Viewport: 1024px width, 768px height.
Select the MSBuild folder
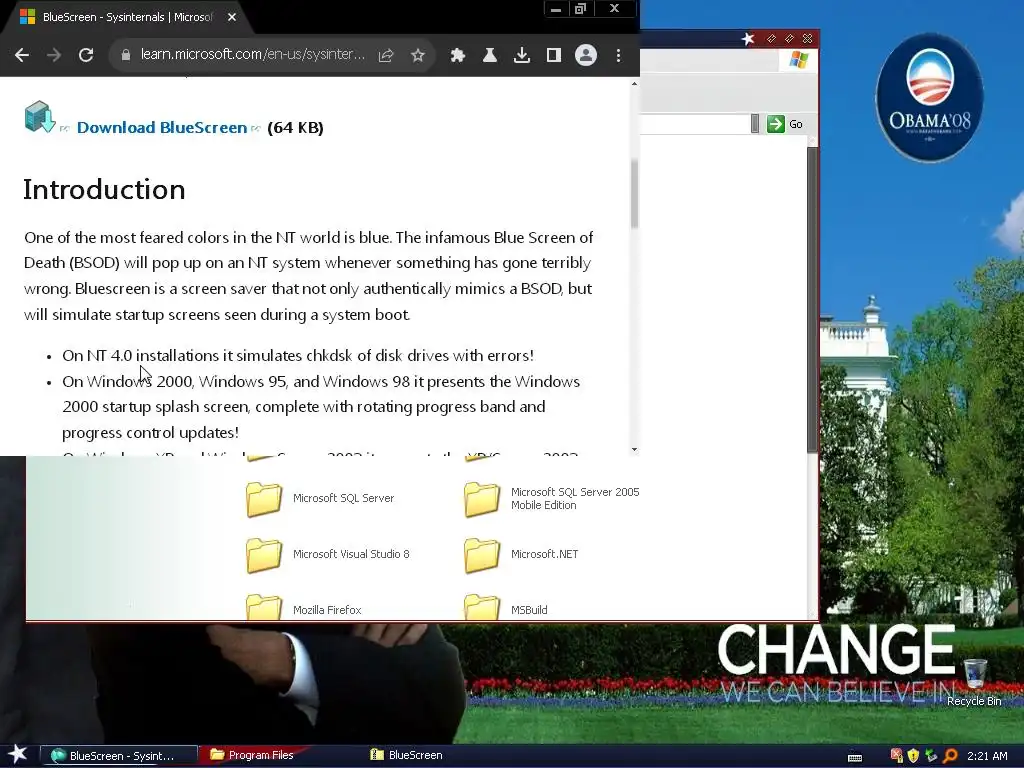(506, 607)
